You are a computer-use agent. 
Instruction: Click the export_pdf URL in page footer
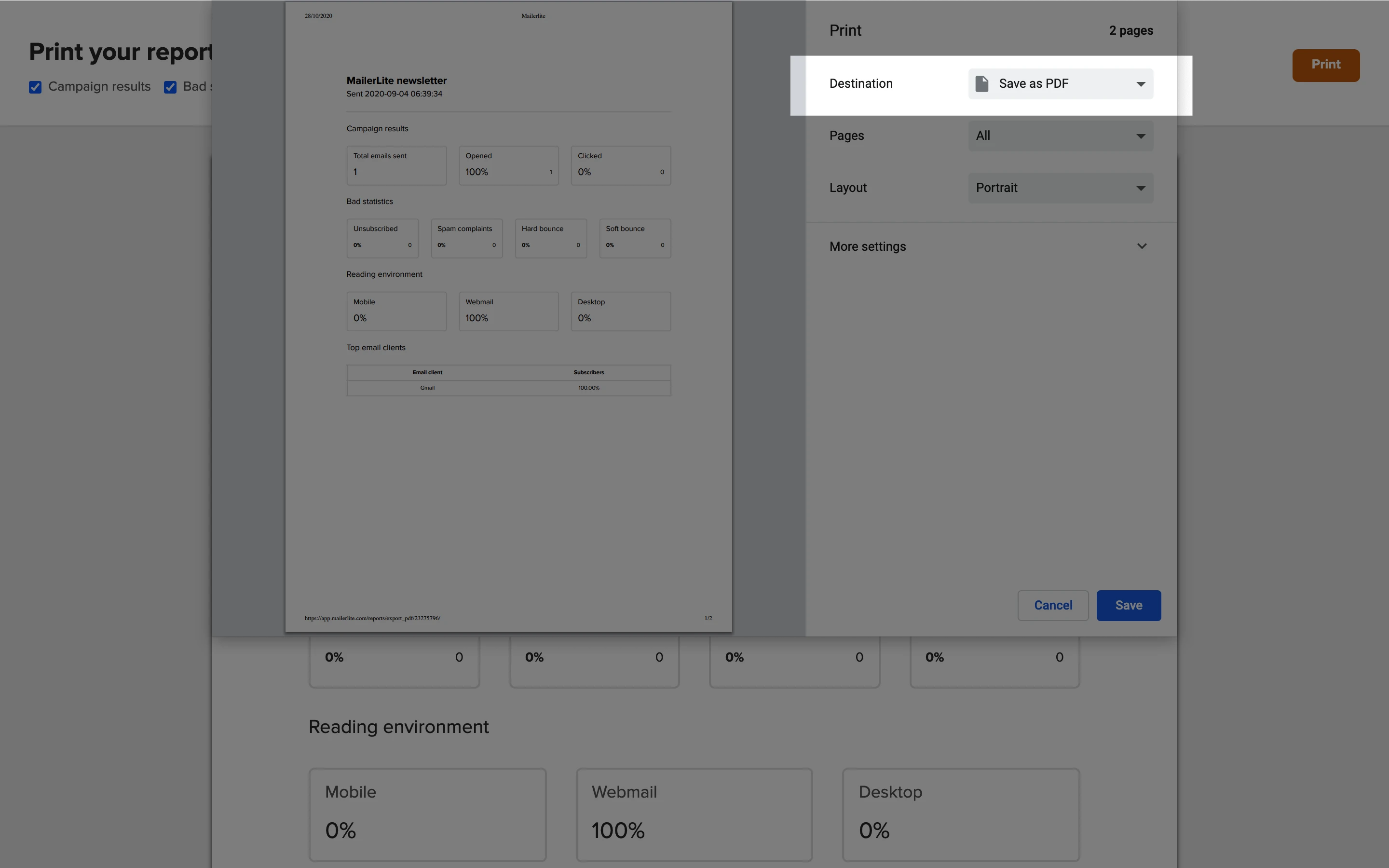372,618
